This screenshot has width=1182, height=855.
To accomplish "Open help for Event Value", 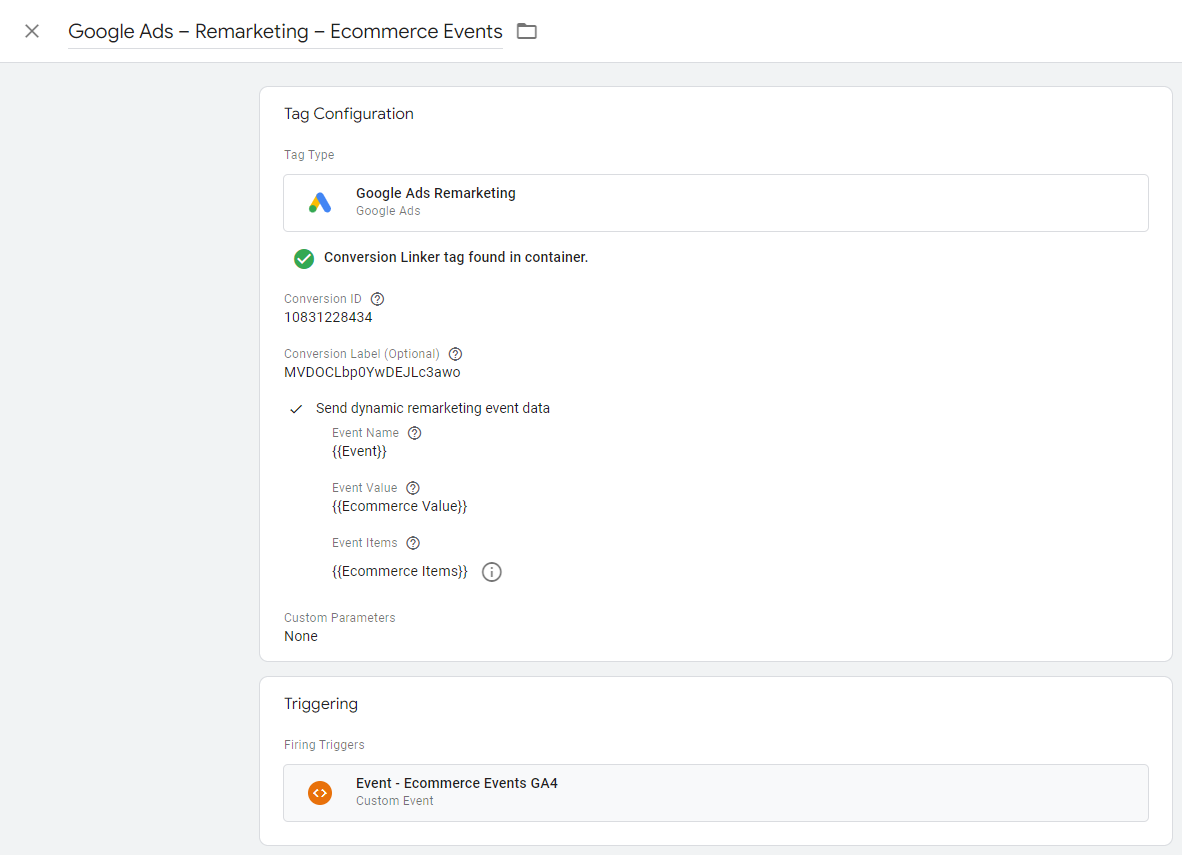I will pos(412,489).
